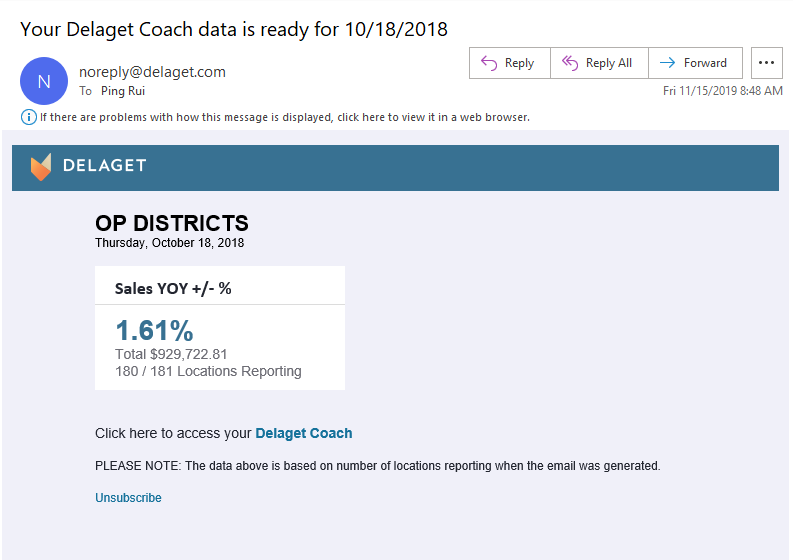Click the email subject line
Image resolution: width=793 pixels, height=560 pixels.
tap(234, 28)
